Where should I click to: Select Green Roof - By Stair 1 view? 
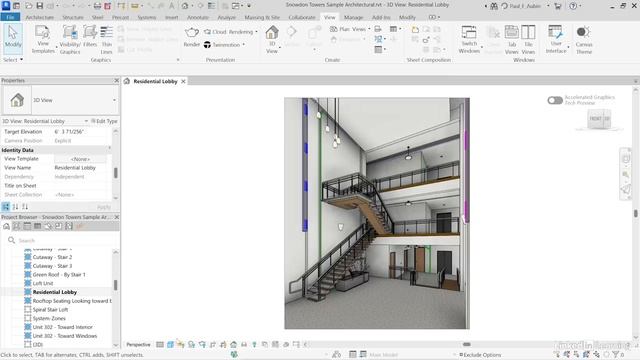[59, 275]
